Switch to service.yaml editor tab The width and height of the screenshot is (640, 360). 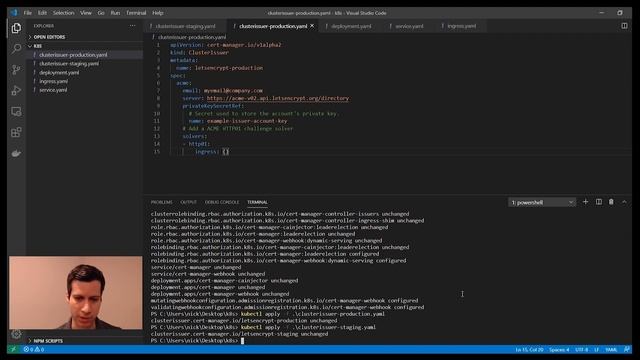pos(409,26)
